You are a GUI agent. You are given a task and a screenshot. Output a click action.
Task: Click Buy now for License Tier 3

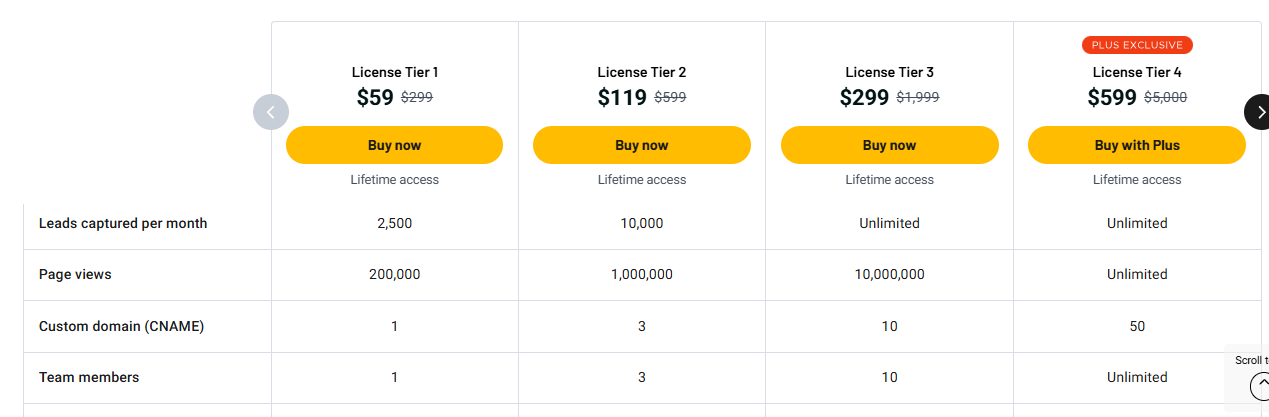pyautogui.click(x=889, y=145)
